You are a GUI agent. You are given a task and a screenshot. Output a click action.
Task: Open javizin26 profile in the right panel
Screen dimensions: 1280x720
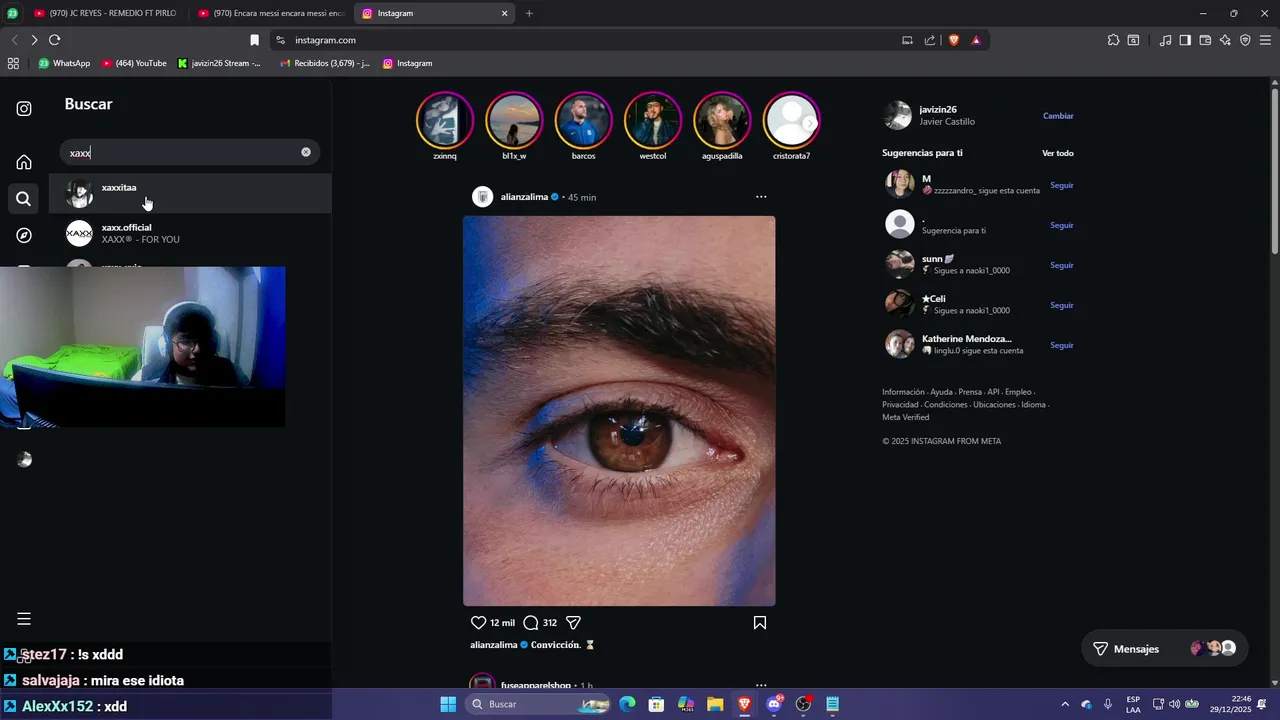pos(937,109)
